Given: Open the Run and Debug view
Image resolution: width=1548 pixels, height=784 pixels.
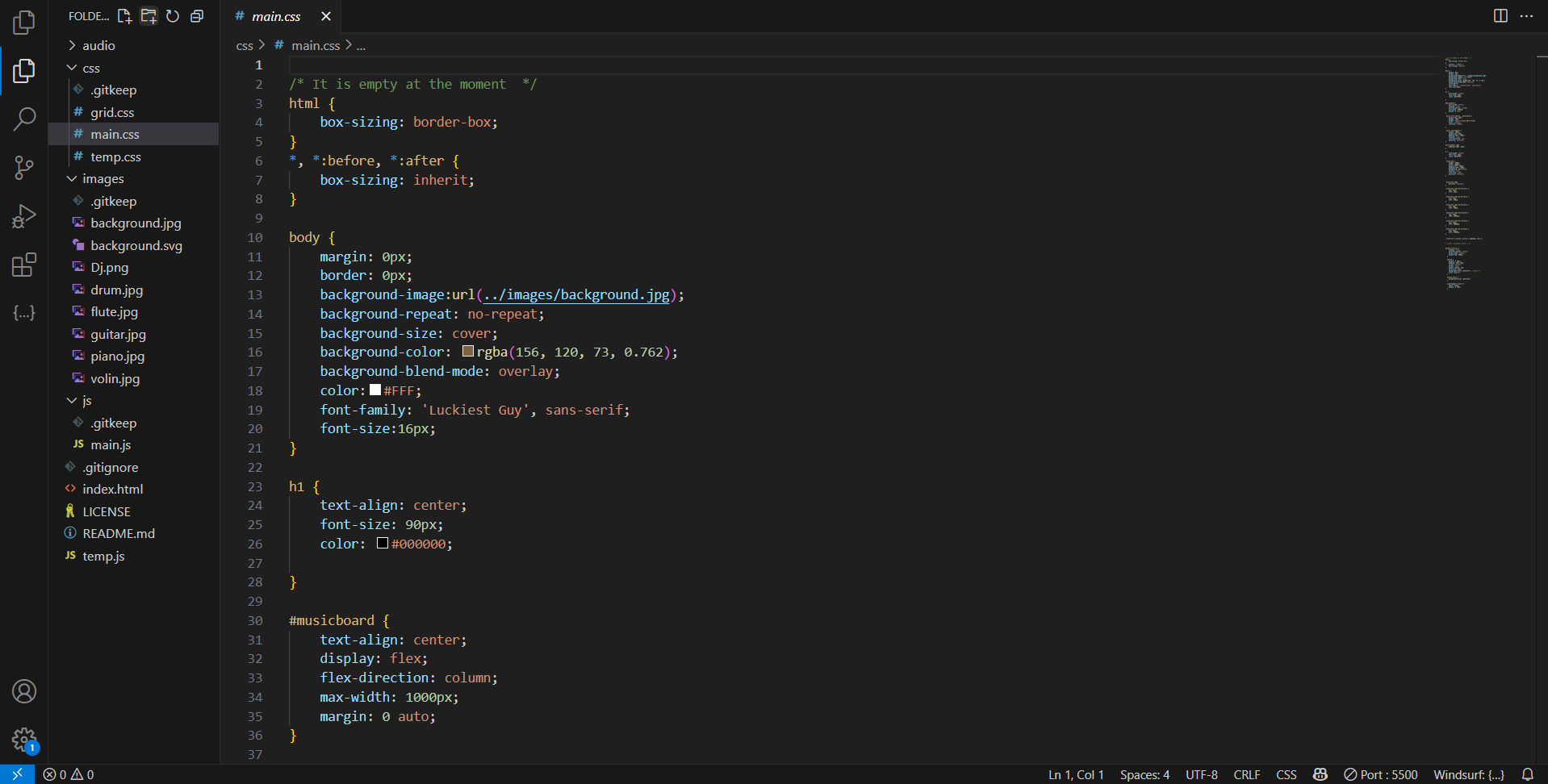Looking at the screenshot, I should pyautogui.click(x=24, y=216).
